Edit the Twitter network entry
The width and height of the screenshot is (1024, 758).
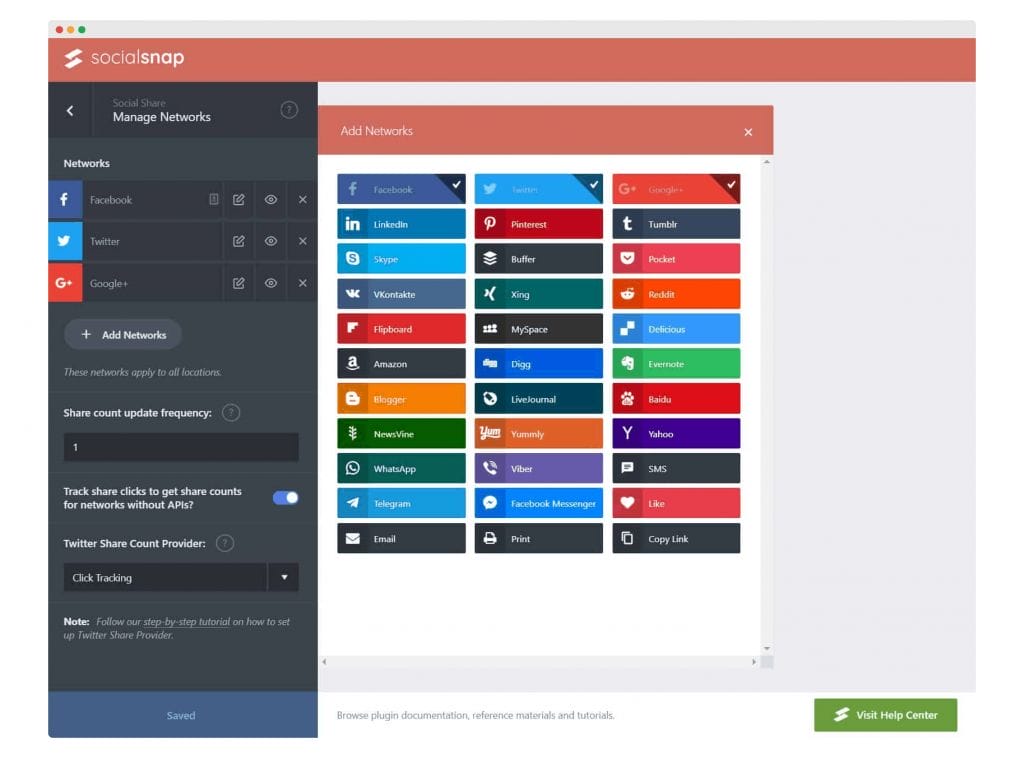(x=239, y=241)
